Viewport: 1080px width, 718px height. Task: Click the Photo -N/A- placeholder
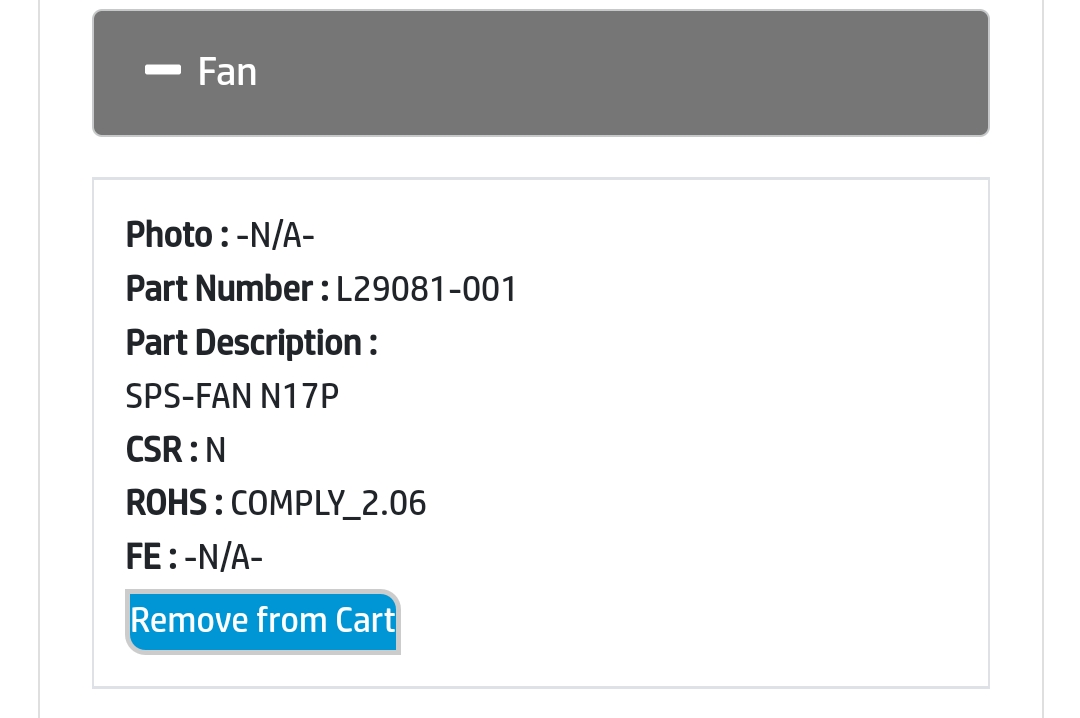pyautogui.click(x=275, y=235)
